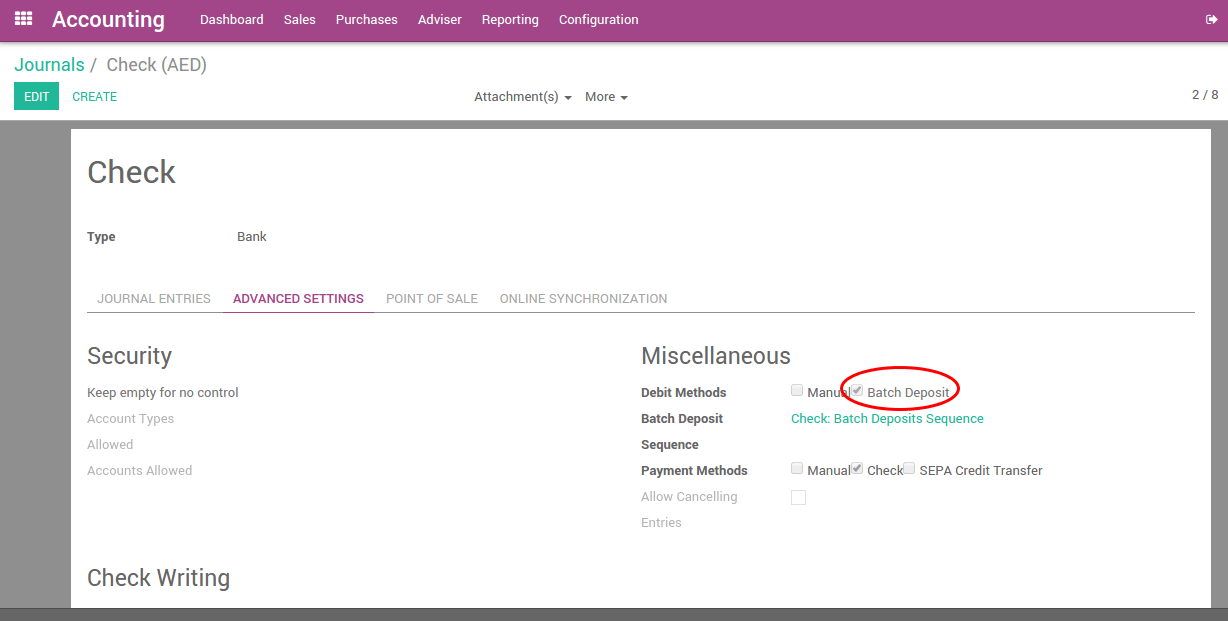Go back to Journals breadcrumb
This screenshot has width=1228, height=621.
point(49,65)
